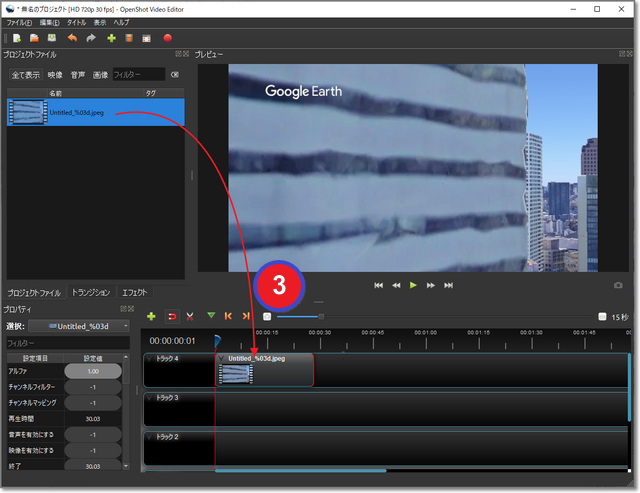The height and width of the screenshot is (493, 640).
Task: Open the ファイル menu
Action: click(19, 22)
